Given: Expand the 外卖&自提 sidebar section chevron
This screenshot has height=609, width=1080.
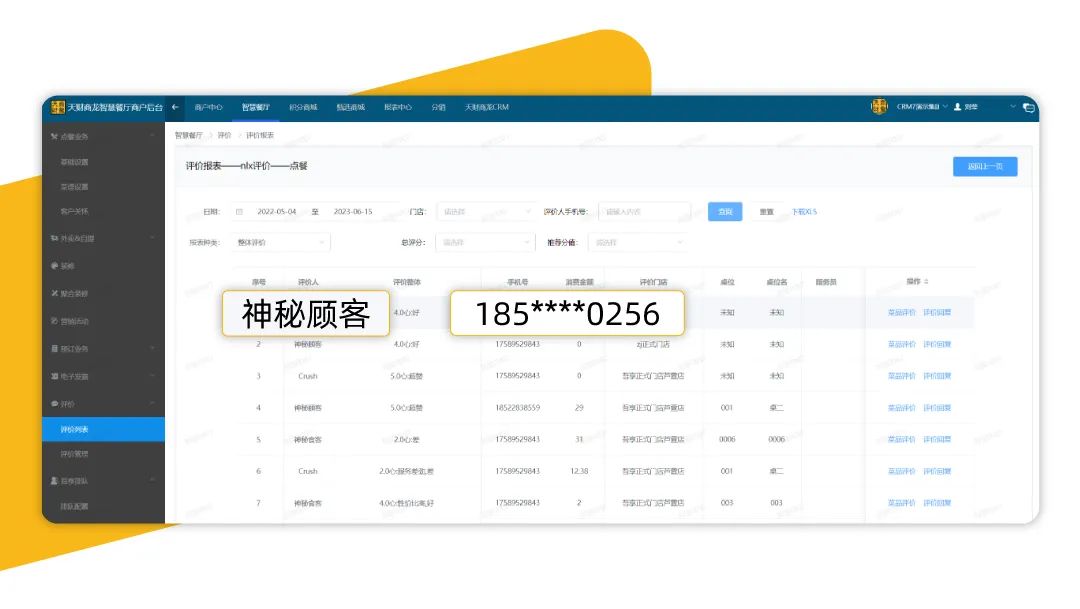Looking at the screenshot, I should coord(152,238).
